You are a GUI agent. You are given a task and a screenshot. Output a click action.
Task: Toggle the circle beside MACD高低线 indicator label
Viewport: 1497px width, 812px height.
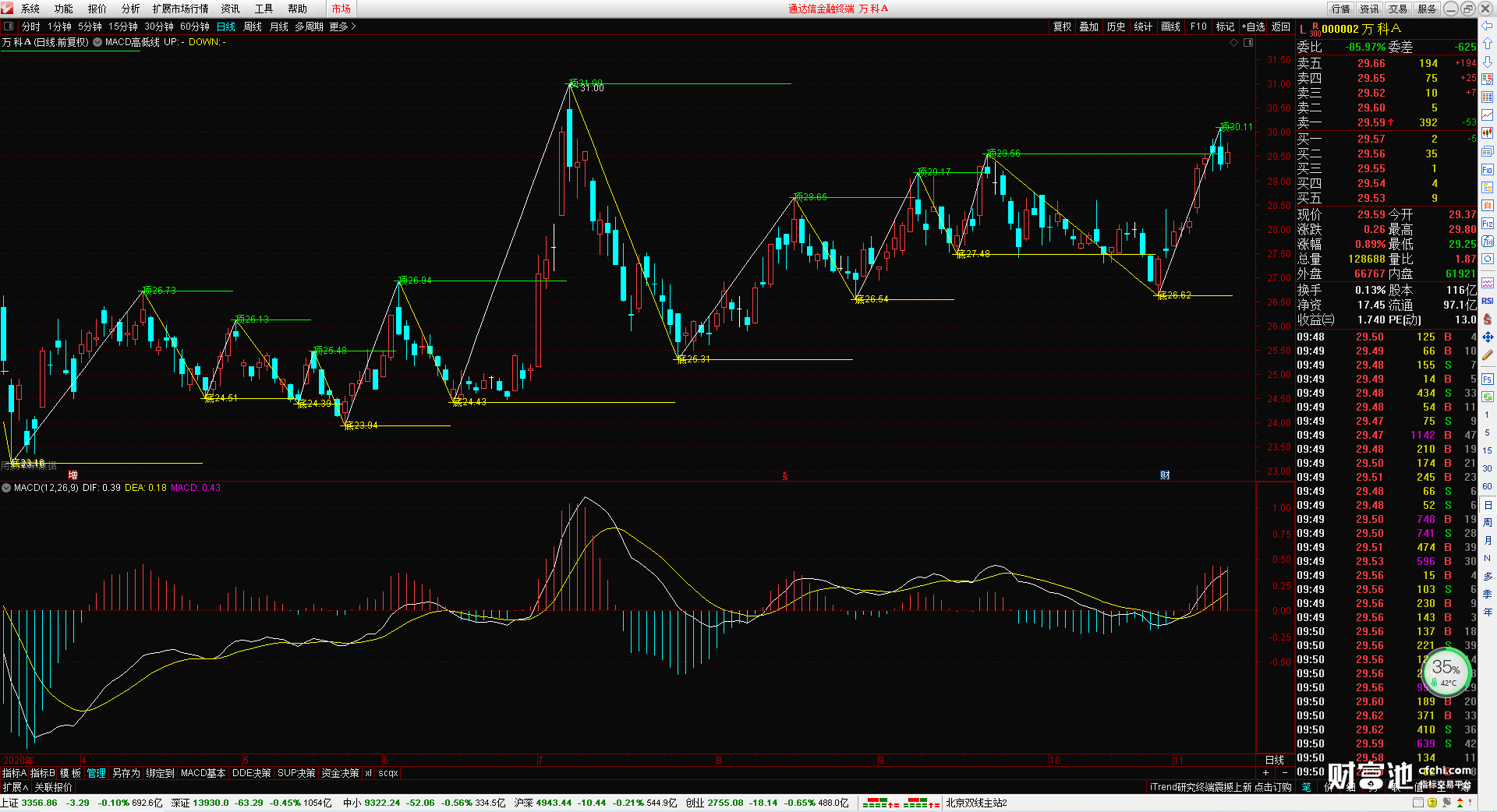pos(97,42)
